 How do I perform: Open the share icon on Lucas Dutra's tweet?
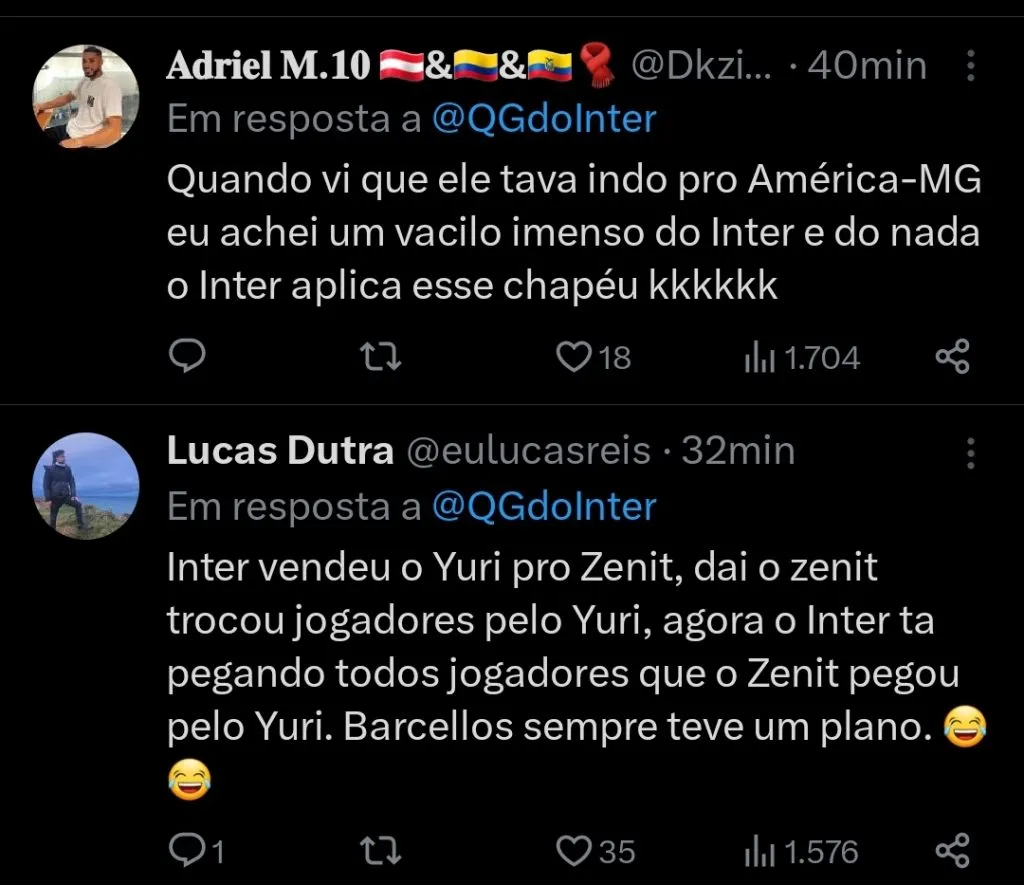pos(952,852)
